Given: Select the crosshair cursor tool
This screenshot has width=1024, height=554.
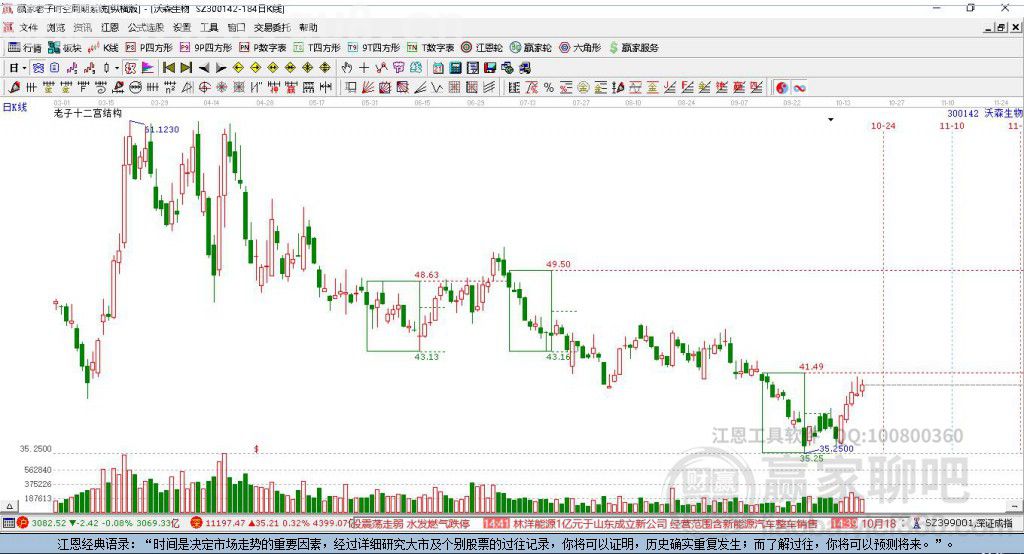Looking at the screenshot, I should pos(364,68).
